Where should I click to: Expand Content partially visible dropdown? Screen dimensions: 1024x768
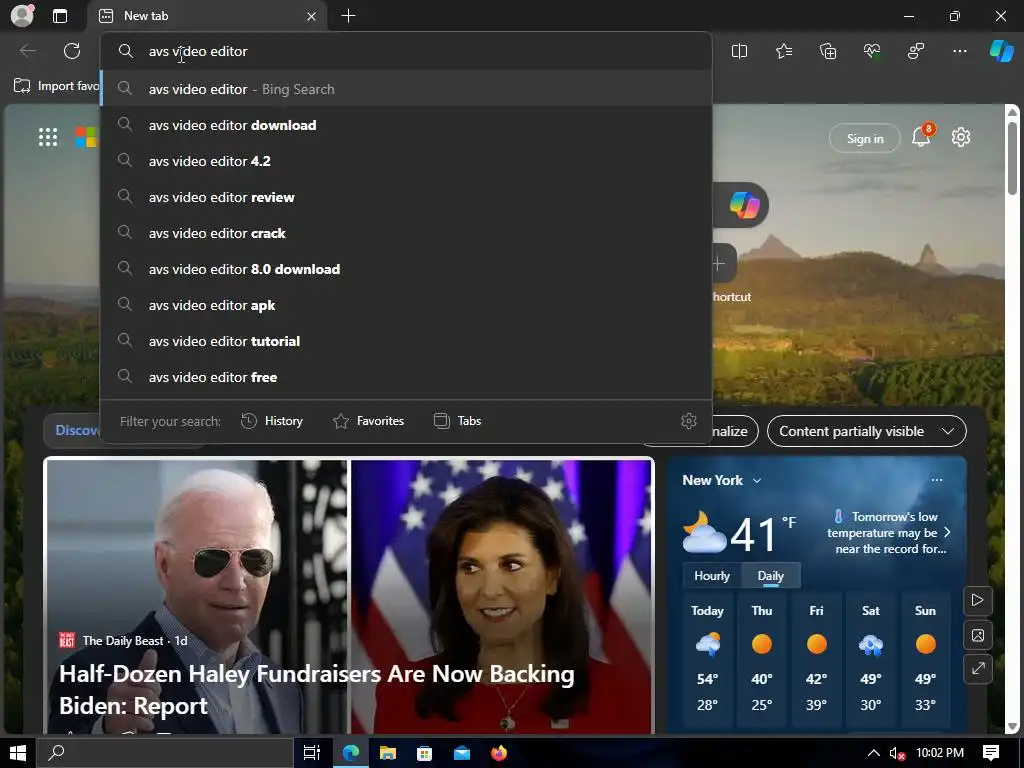click(867, 431)
